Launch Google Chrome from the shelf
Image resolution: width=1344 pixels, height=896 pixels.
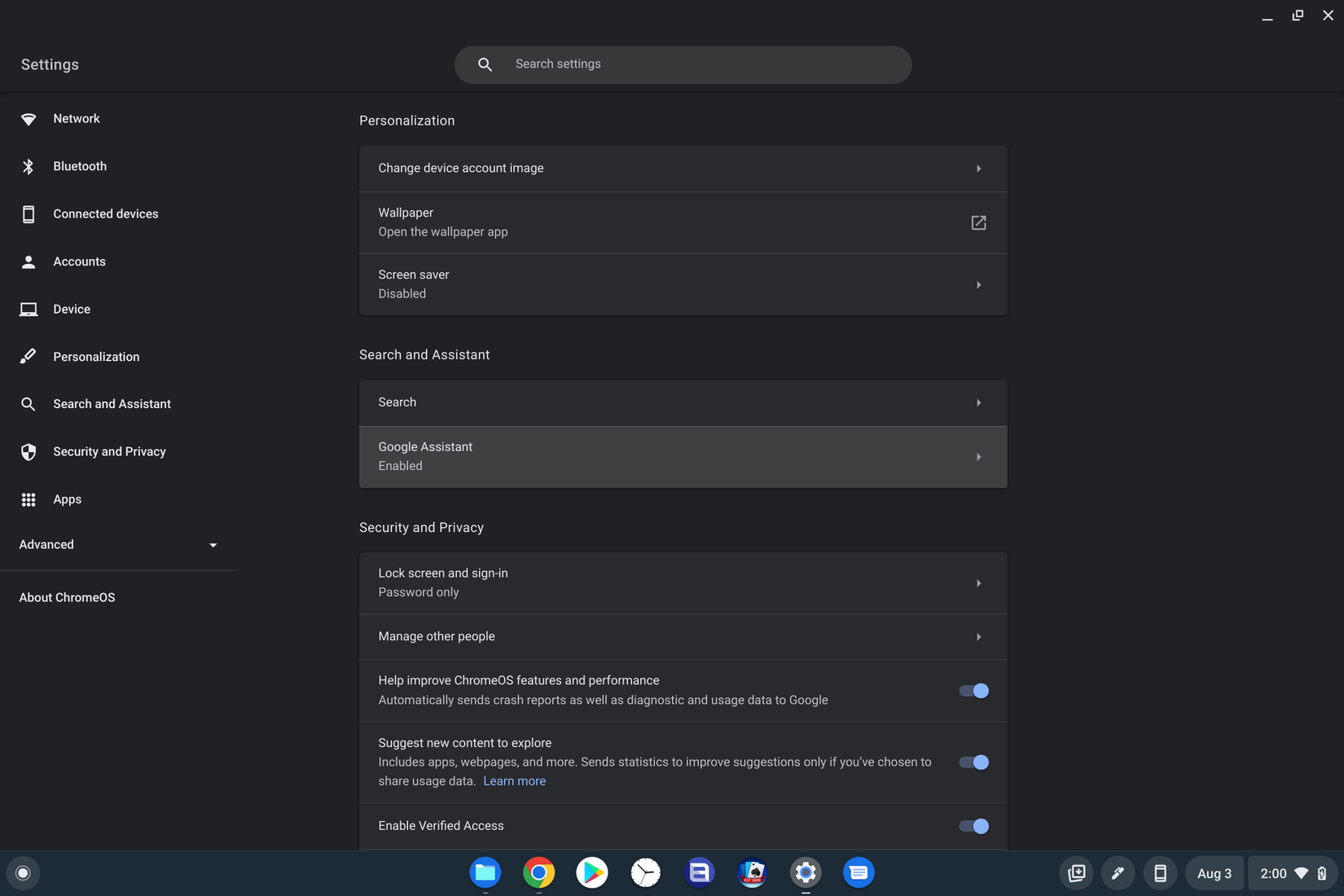pos(538,872)
